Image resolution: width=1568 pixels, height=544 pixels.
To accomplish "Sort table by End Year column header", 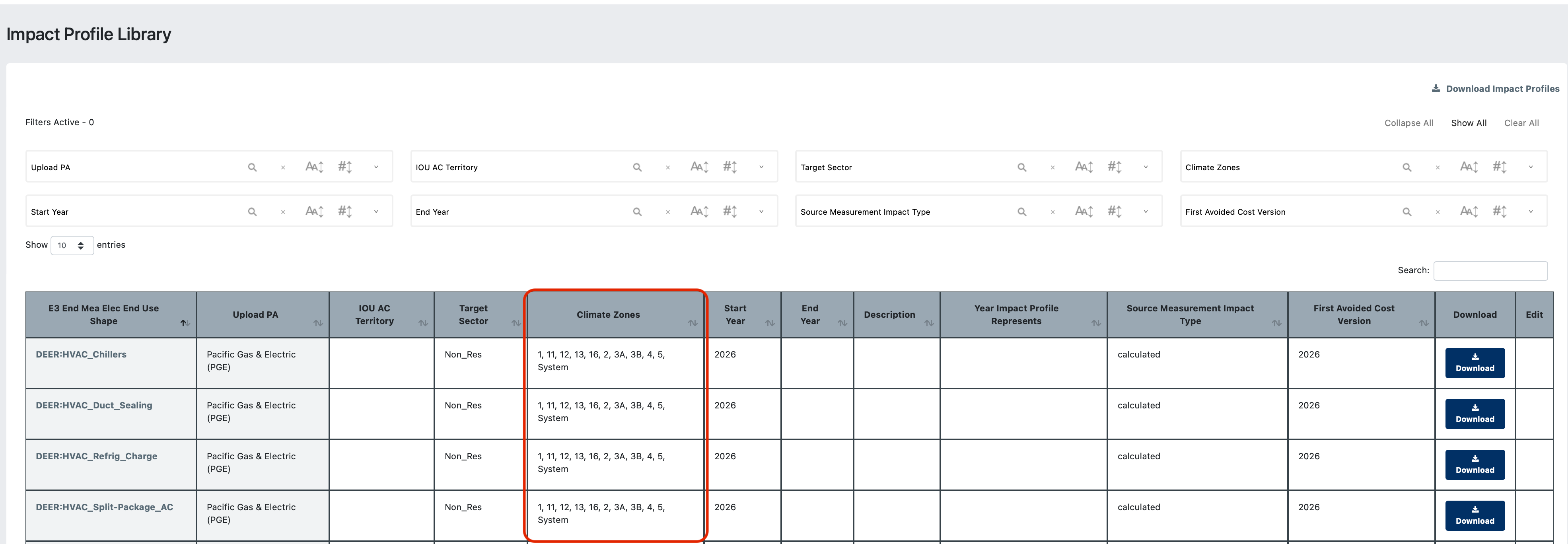I will [x=817, y=315].
